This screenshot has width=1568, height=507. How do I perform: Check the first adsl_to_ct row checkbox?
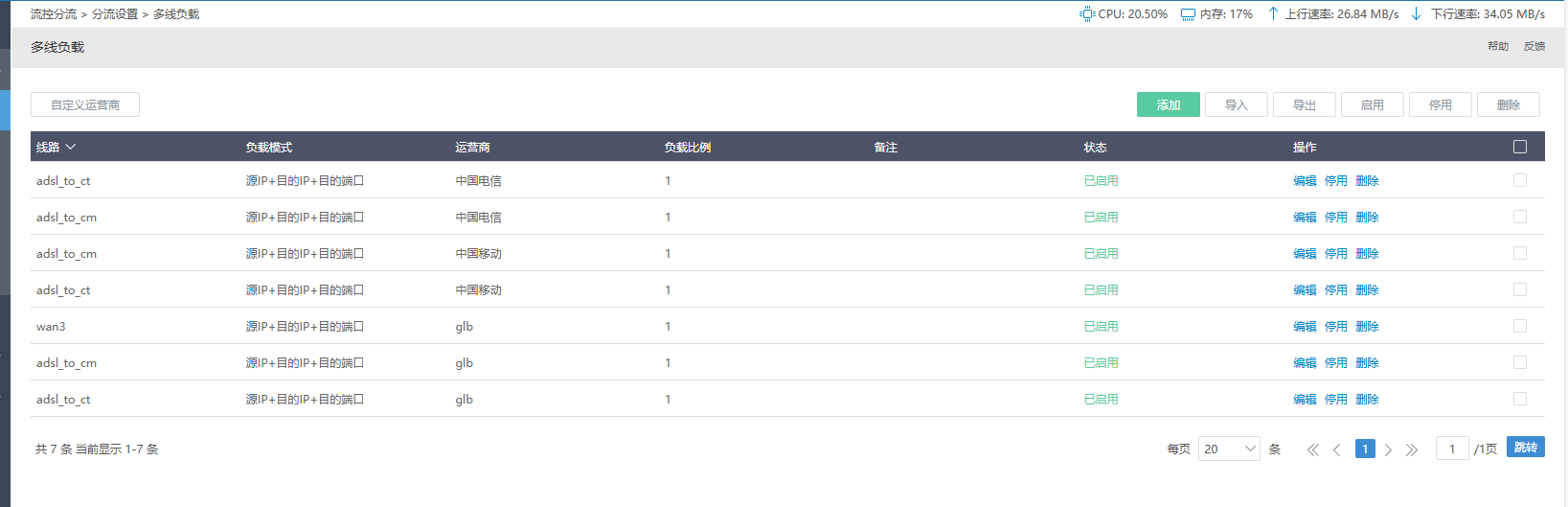coord(1520,180)
